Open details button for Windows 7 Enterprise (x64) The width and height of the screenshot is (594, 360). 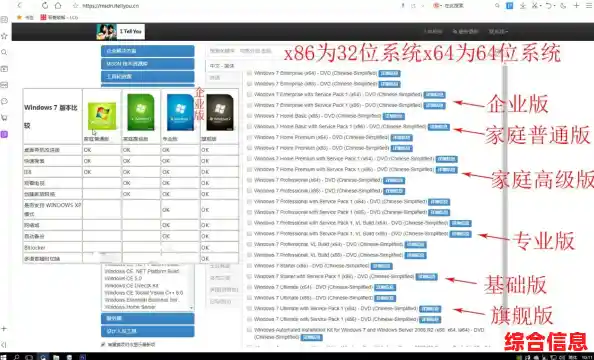tap(389, 74)
